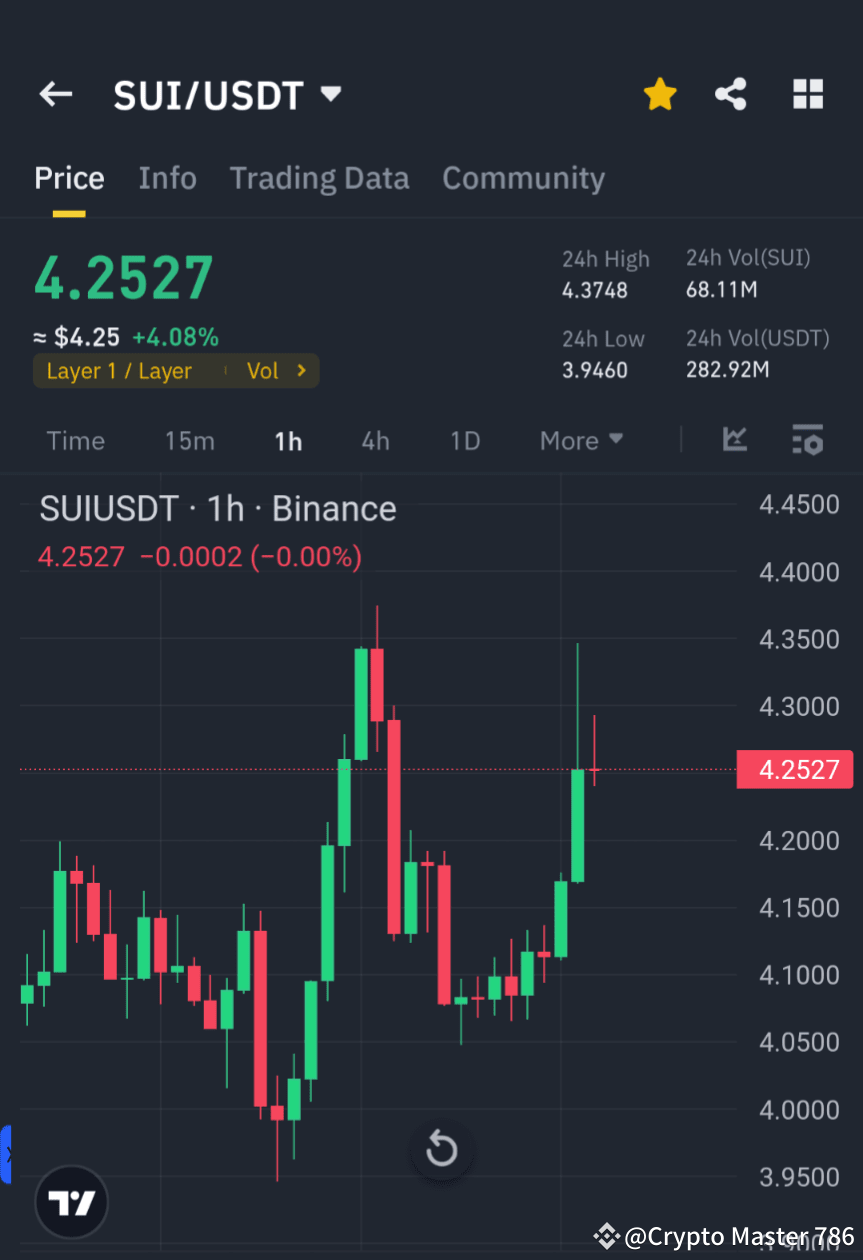Open chart display settings icon beside indicators

pyautogui.click(x=807, y=440)
